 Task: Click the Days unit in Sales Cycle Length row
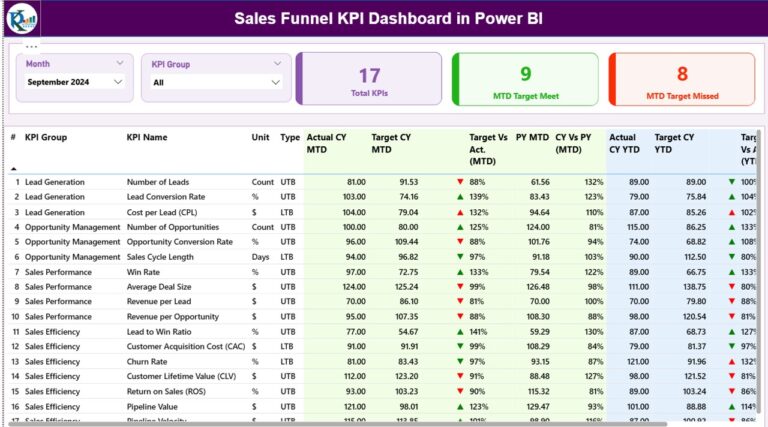pyautogui.click(x=260, y=257)
